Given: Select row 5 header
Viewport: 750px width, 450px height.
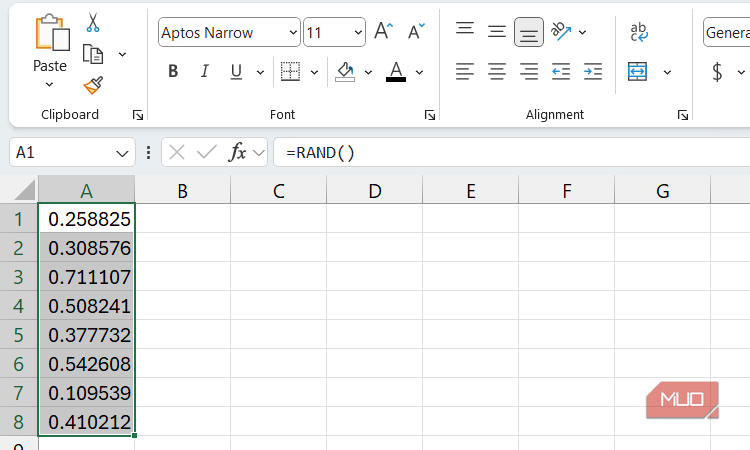Looking at the screenshot, I should (x=19, y=335).
